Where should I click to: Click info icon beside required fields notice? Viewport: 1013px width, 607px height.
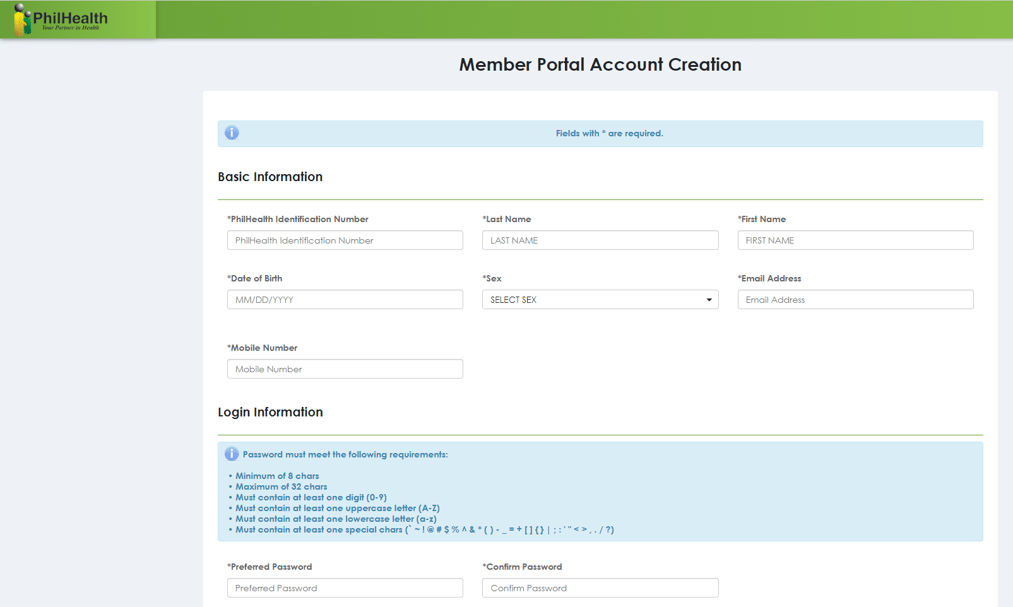pos(232,133)
